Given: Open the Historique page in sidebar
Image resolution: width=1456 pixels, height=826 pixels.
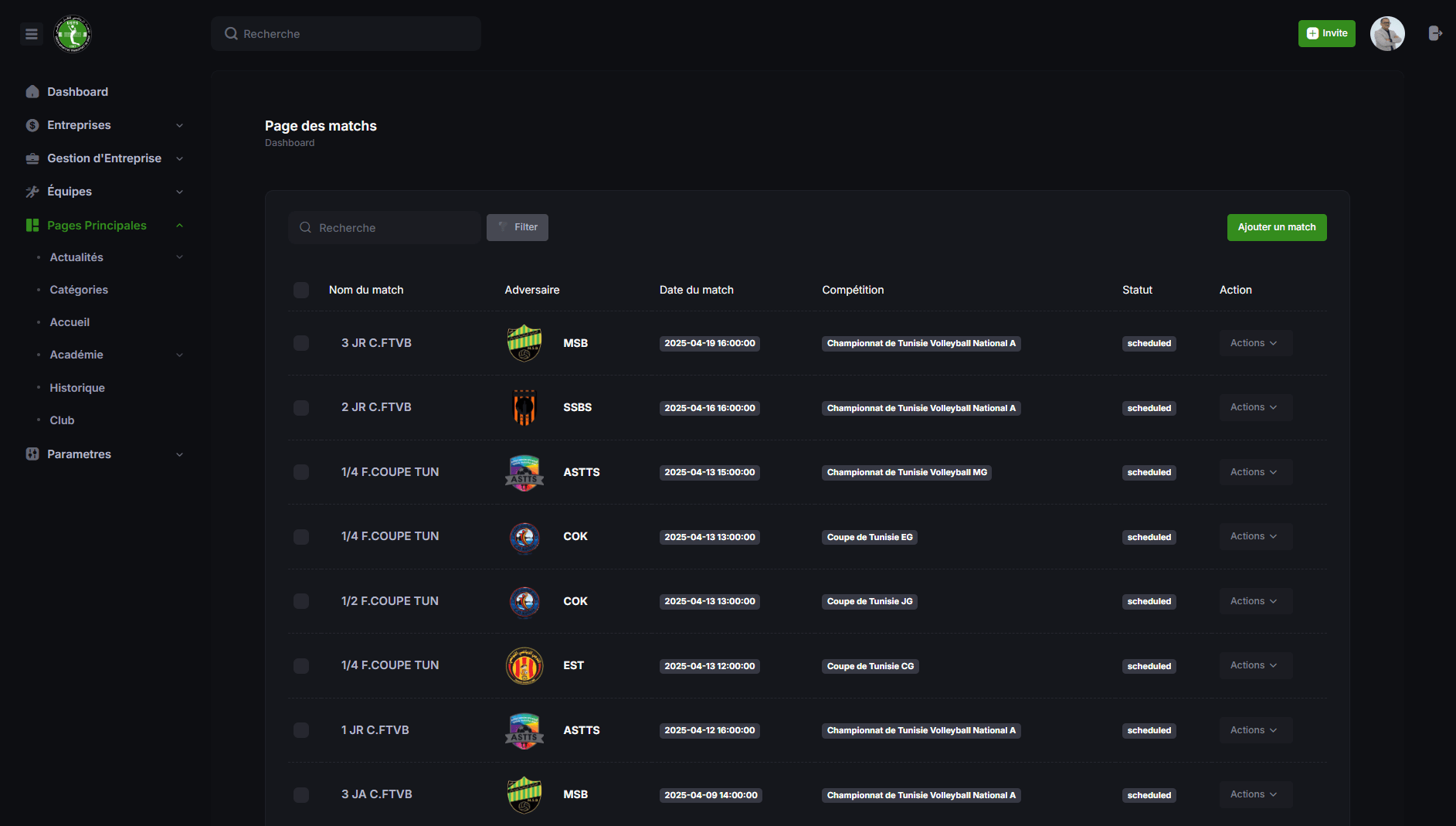Looking at the screenshot, I should pyautogui.click(x=77, y=388).
